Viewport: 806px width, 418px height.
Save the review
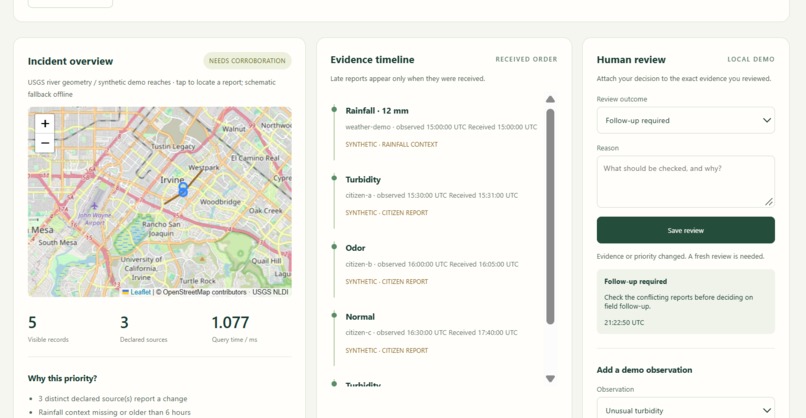pos(685,230)
